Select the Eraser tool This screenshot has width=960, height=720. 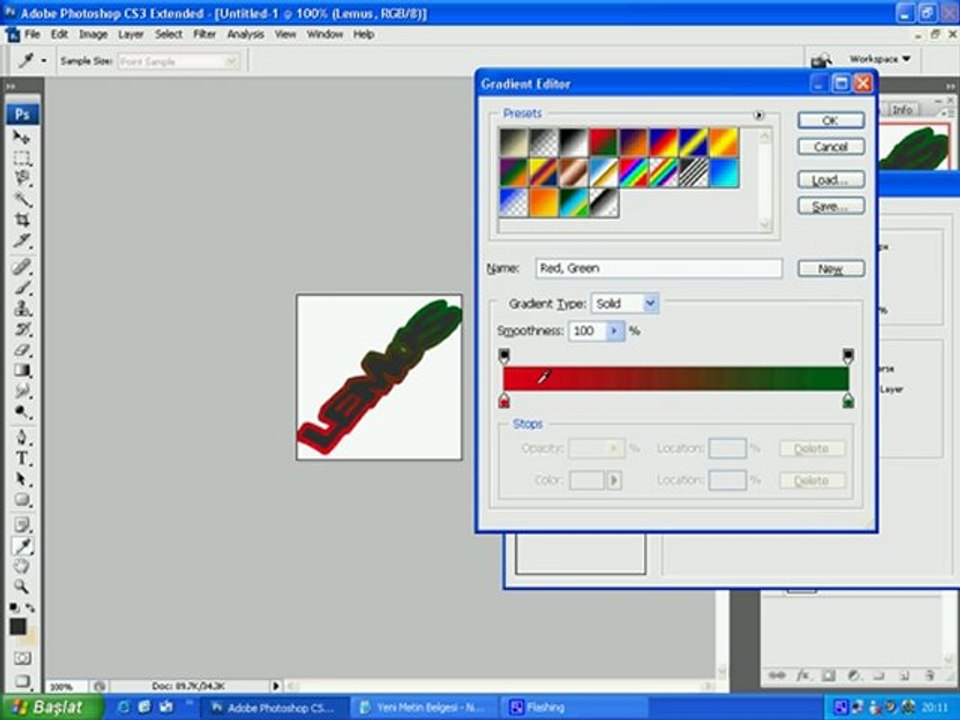pos(22,350)
